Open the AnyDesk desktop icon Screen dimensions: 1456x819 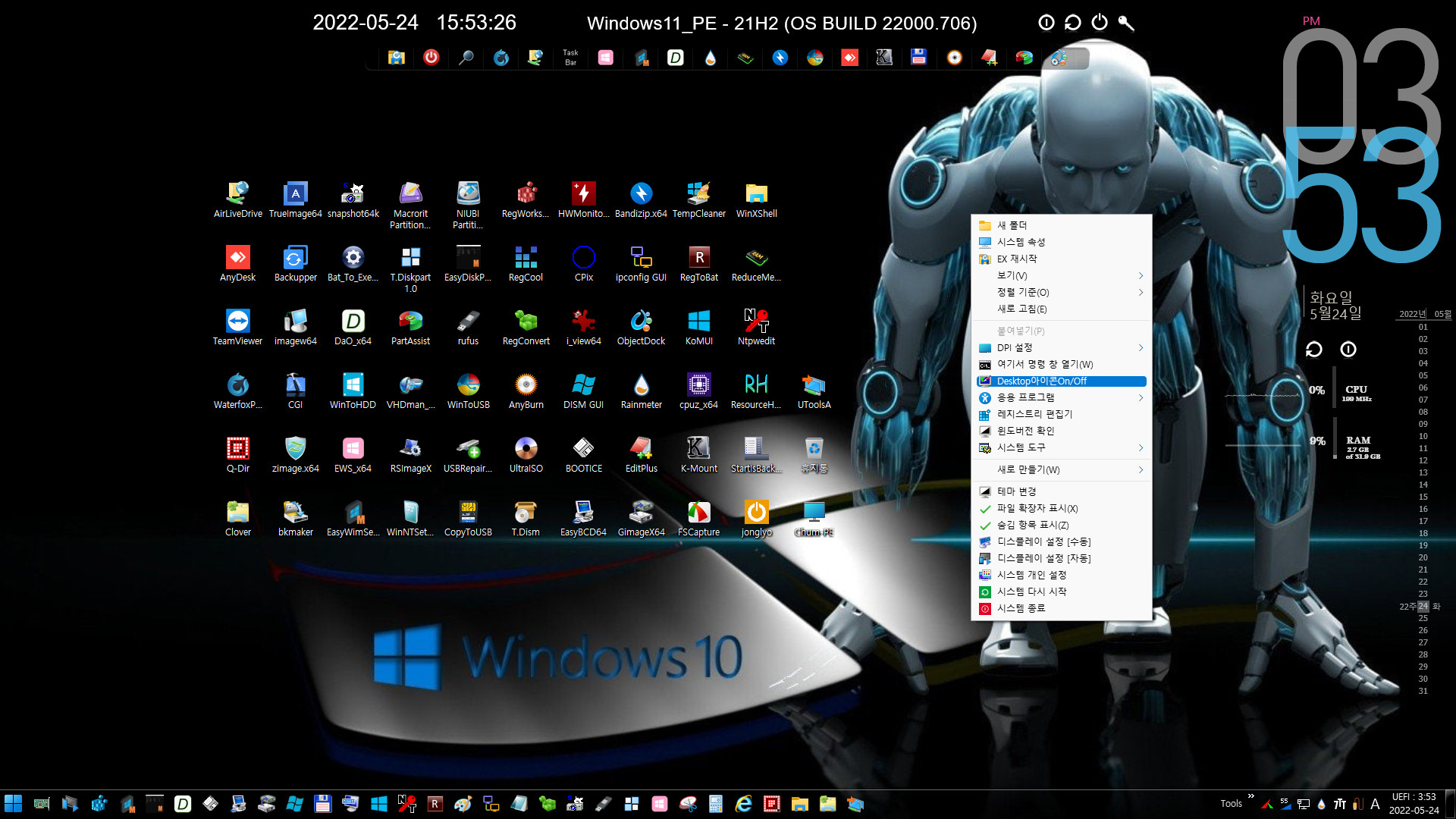[237, 264]
